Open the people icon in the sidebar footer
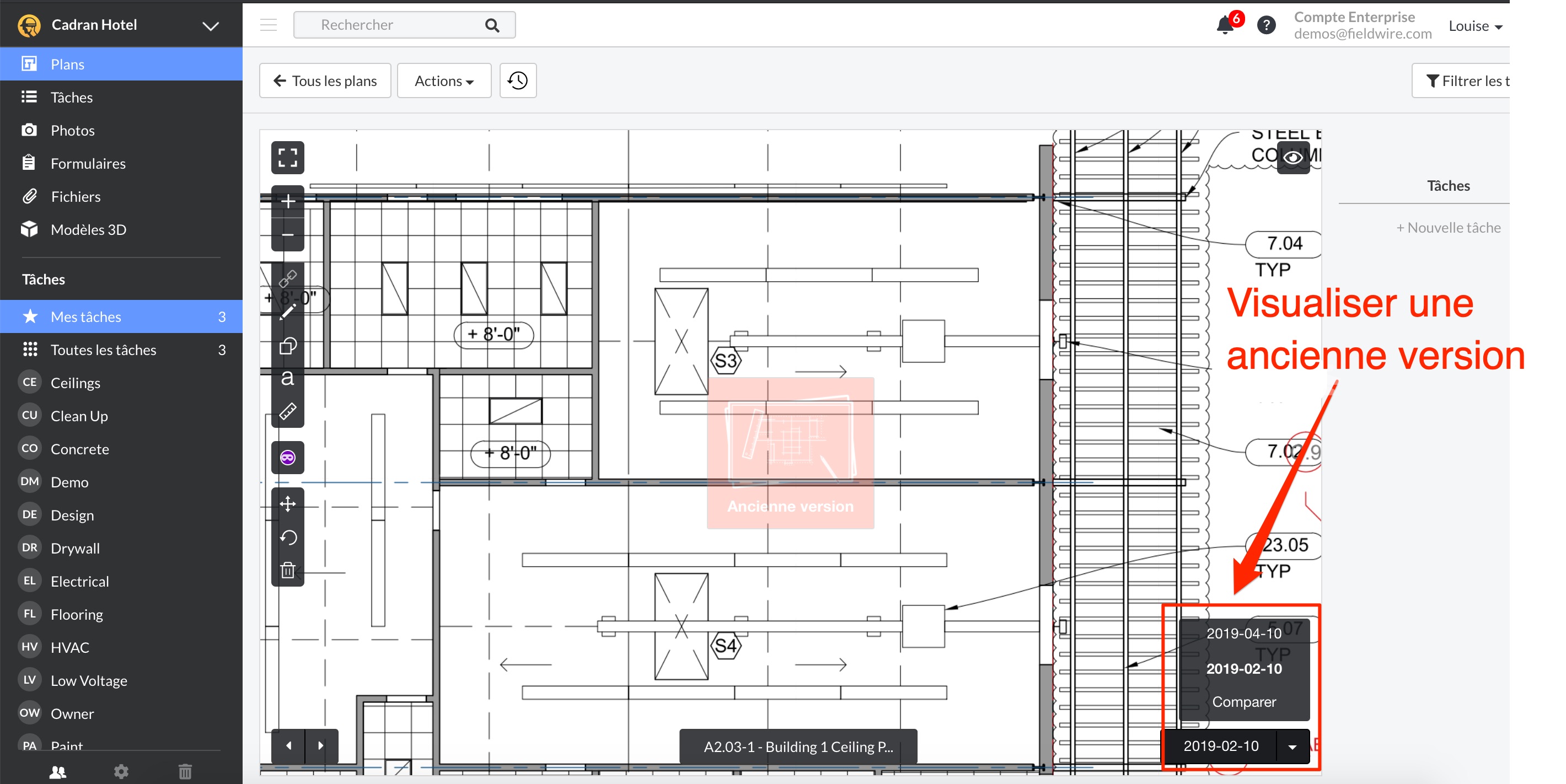1566x784 pixels. [58, 772]
